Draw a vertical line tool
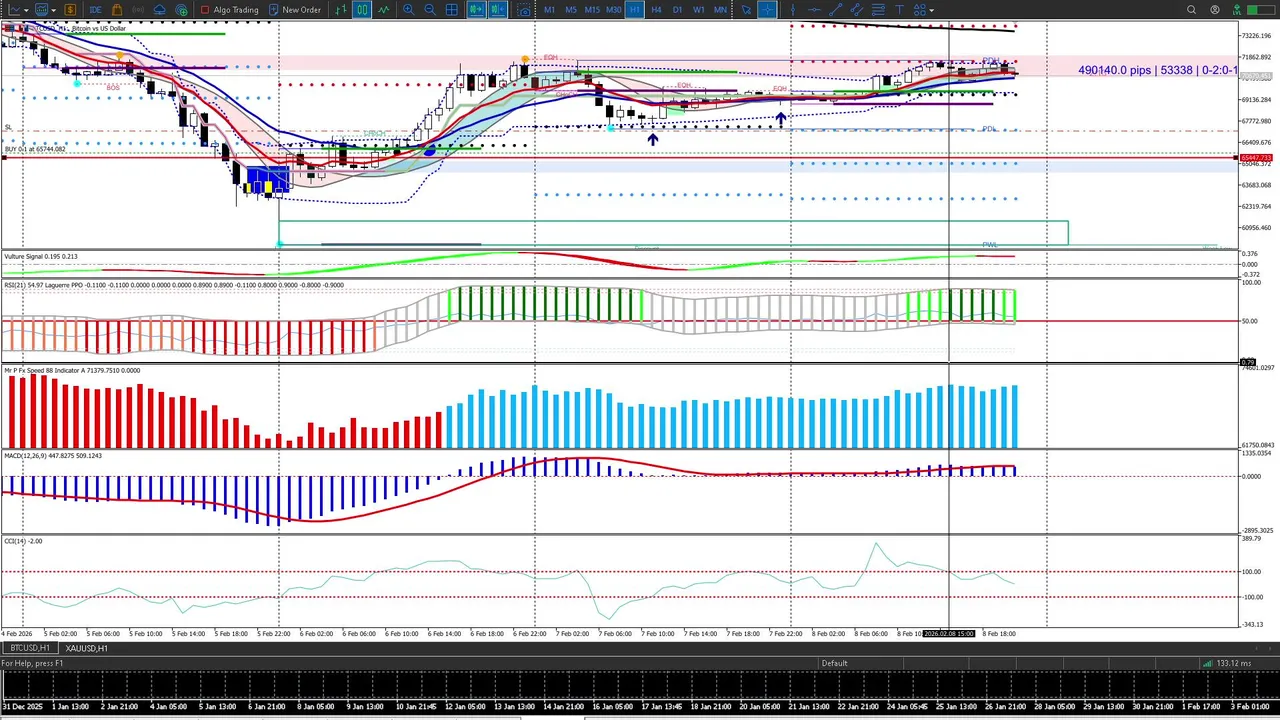1280x720 pixels. 793,10
